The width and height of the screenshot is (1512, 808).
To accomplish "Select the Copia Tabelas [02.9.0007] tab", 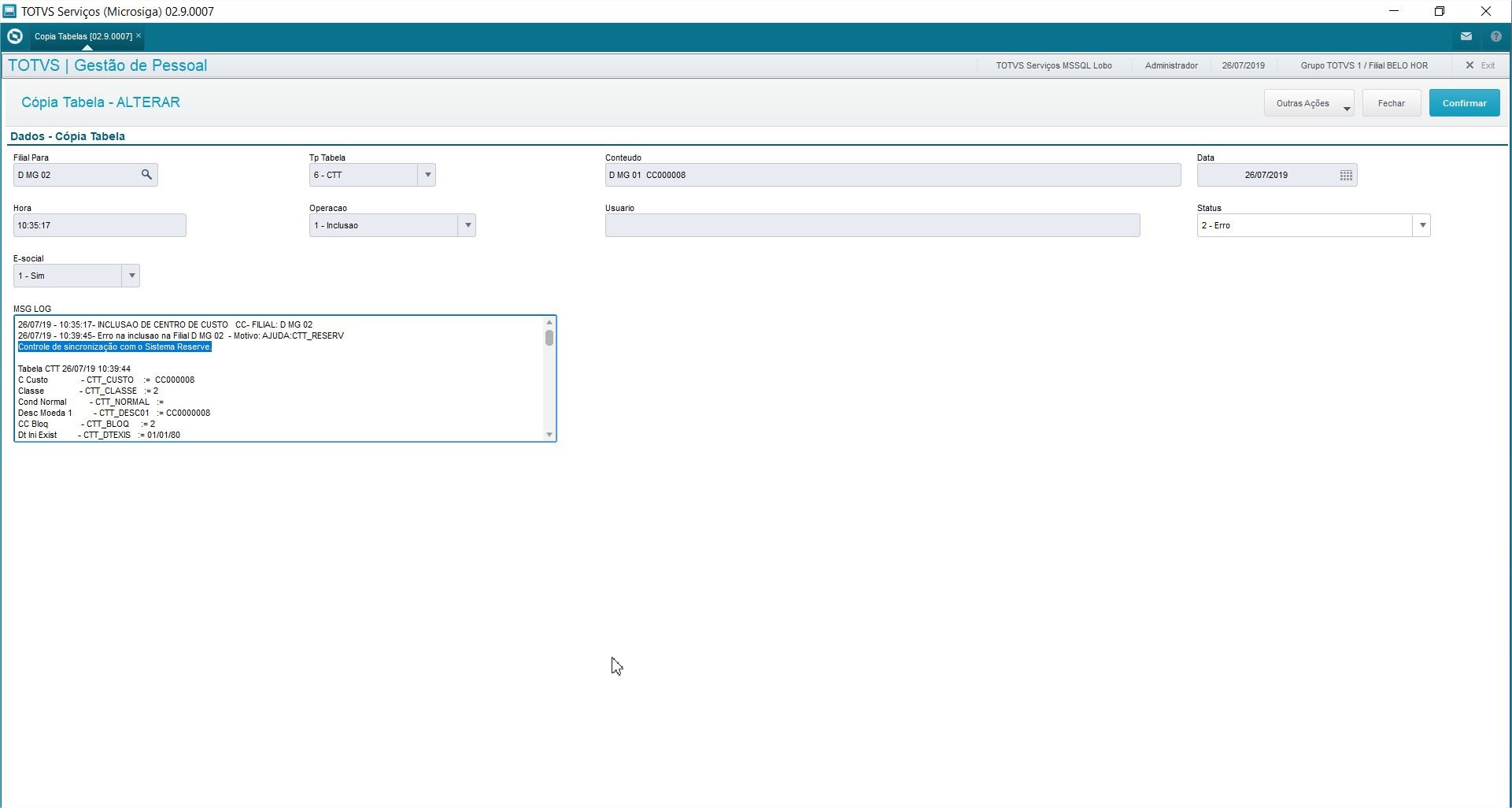I will click(83, 36).
